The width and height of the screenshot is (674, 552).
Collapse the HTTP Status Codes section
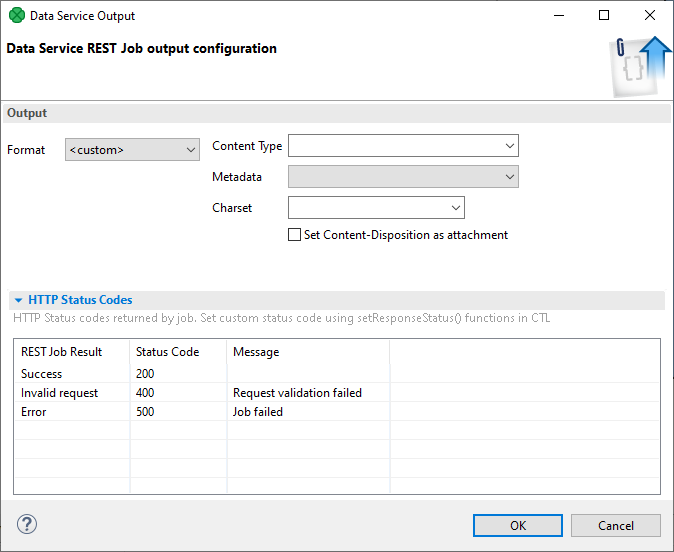(x=19, y=300)
